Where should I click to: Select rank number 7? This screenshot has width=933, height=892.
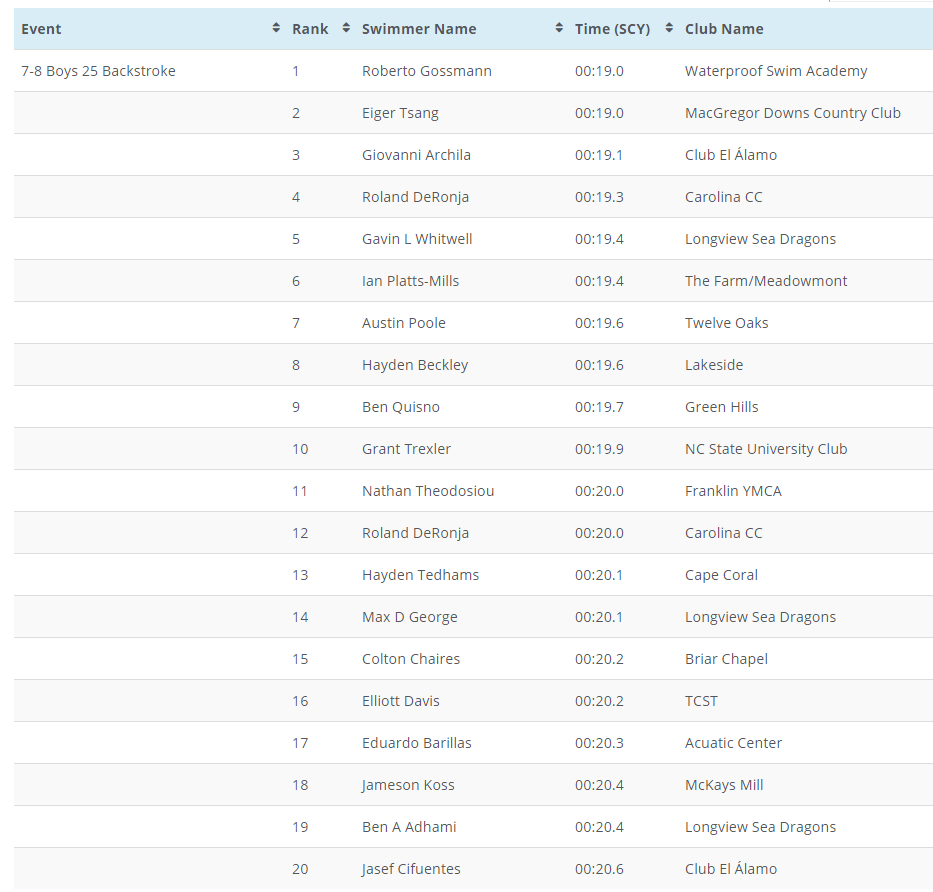296,323
